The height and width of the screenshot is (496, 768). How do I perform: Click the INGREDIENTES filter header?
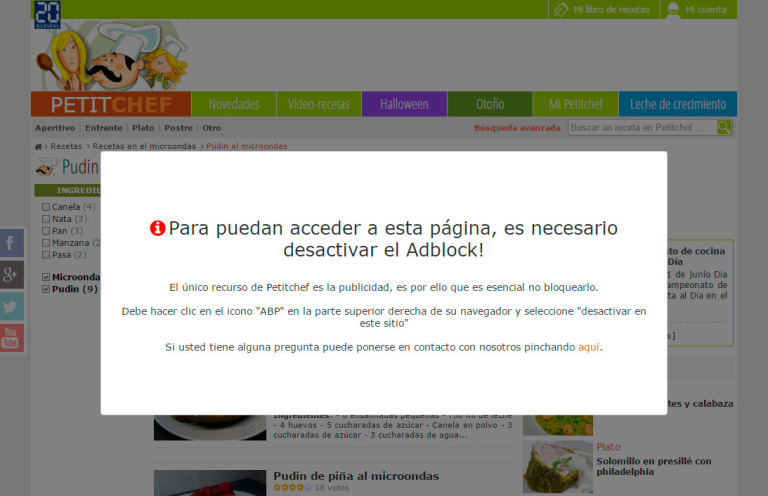tap(68, 190)
